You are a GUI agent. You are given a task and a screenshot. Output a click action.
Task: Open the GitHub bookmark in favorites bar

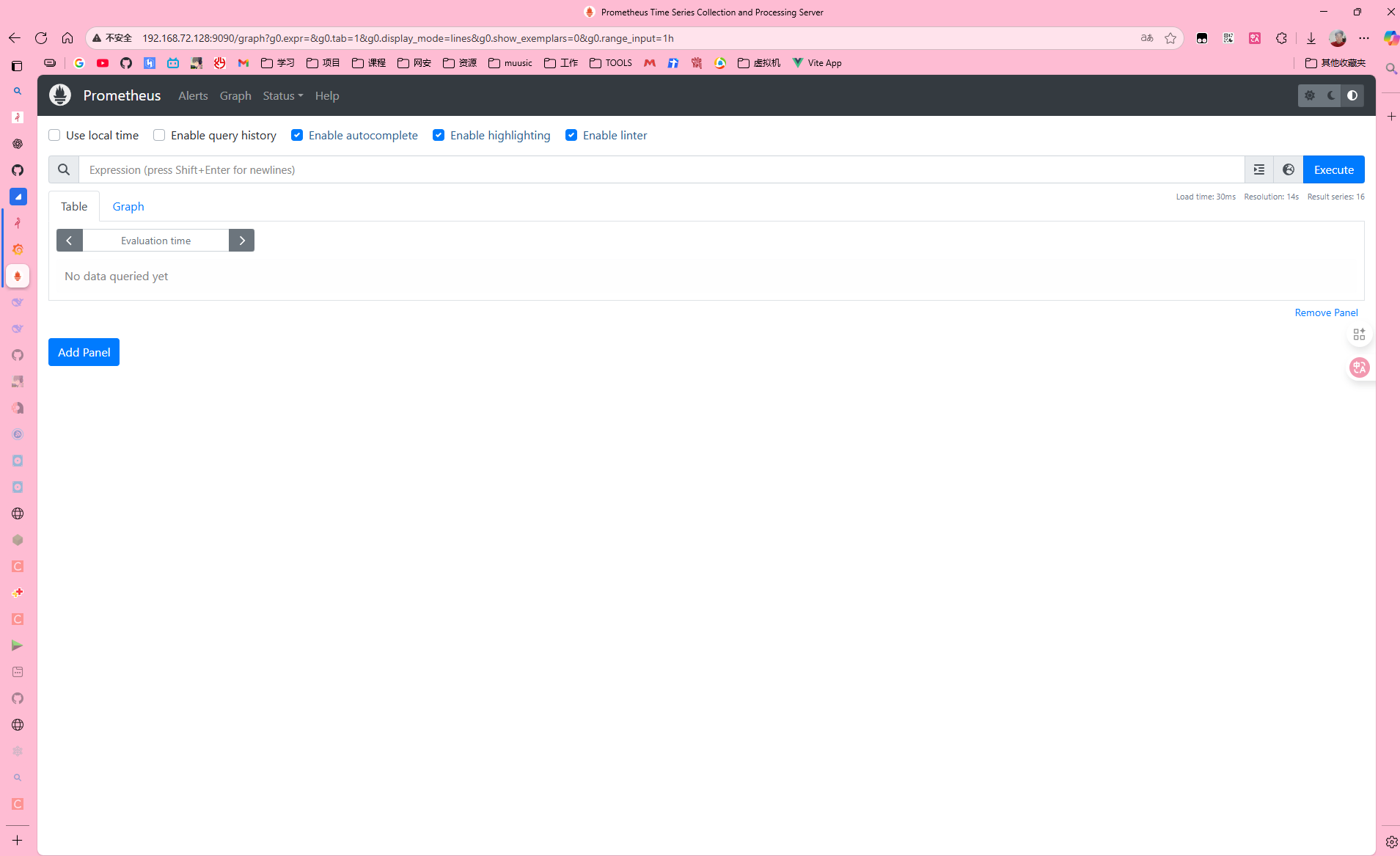click(x=126, y=63)
